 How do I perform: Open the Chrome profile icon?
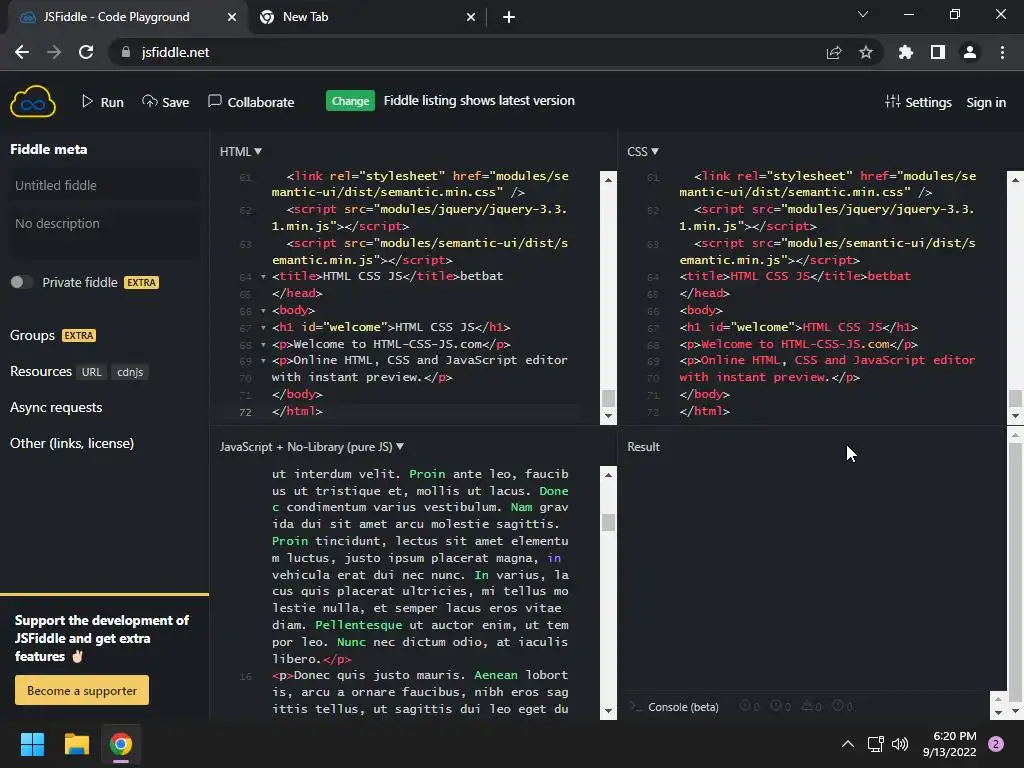[x=970, y=52]
